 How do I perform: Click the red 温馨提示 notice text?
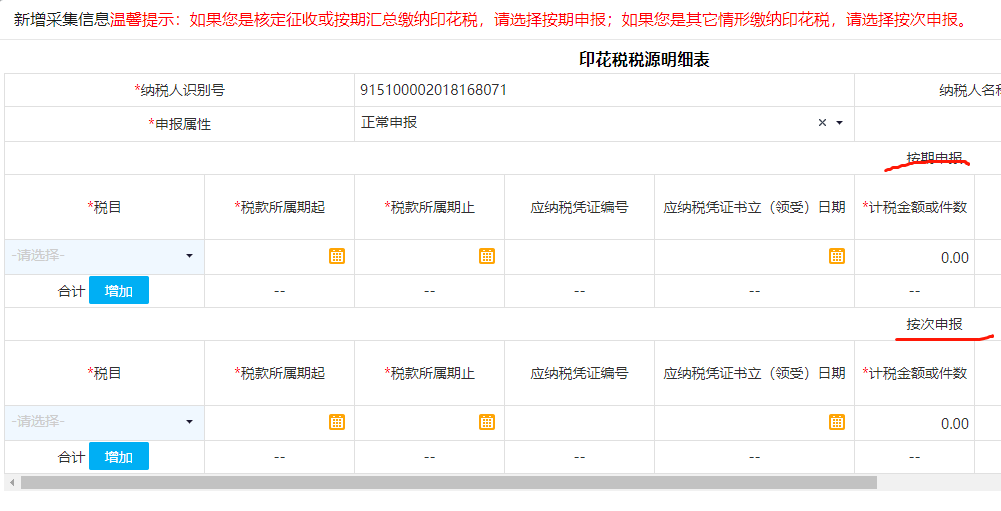(x=538, y=20)
